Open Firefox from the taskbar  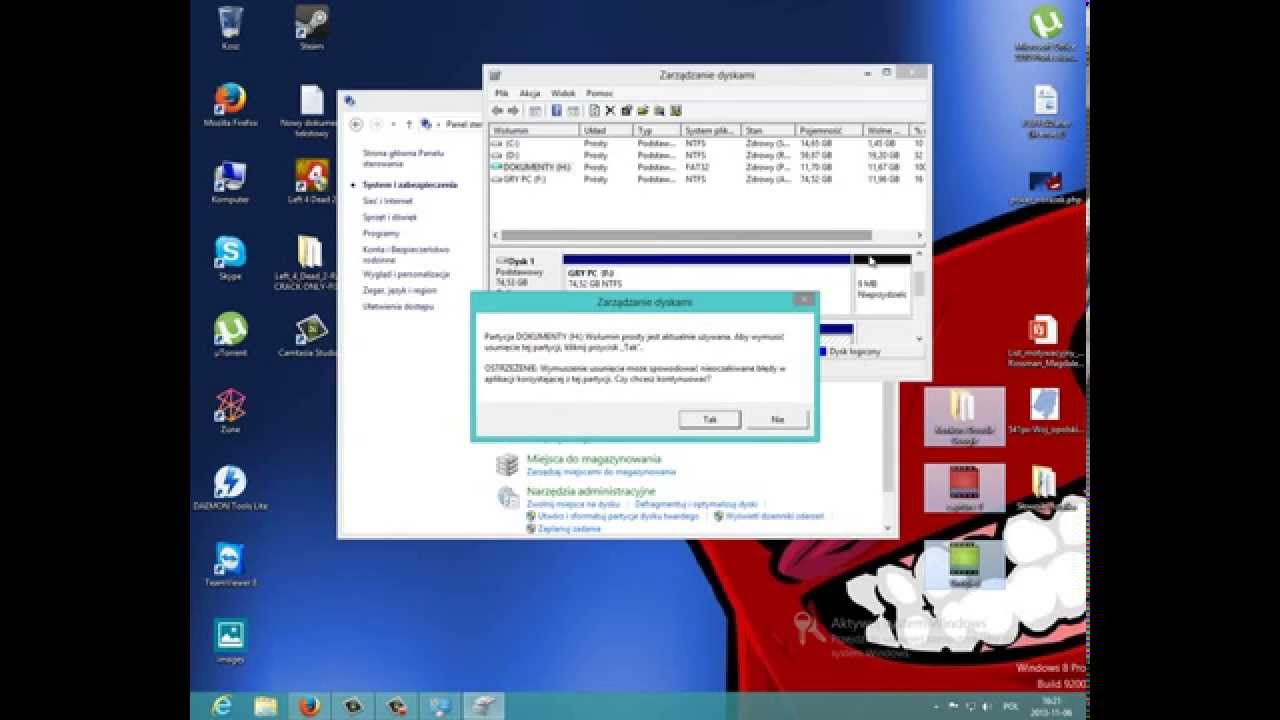click(x=309, y=706)
